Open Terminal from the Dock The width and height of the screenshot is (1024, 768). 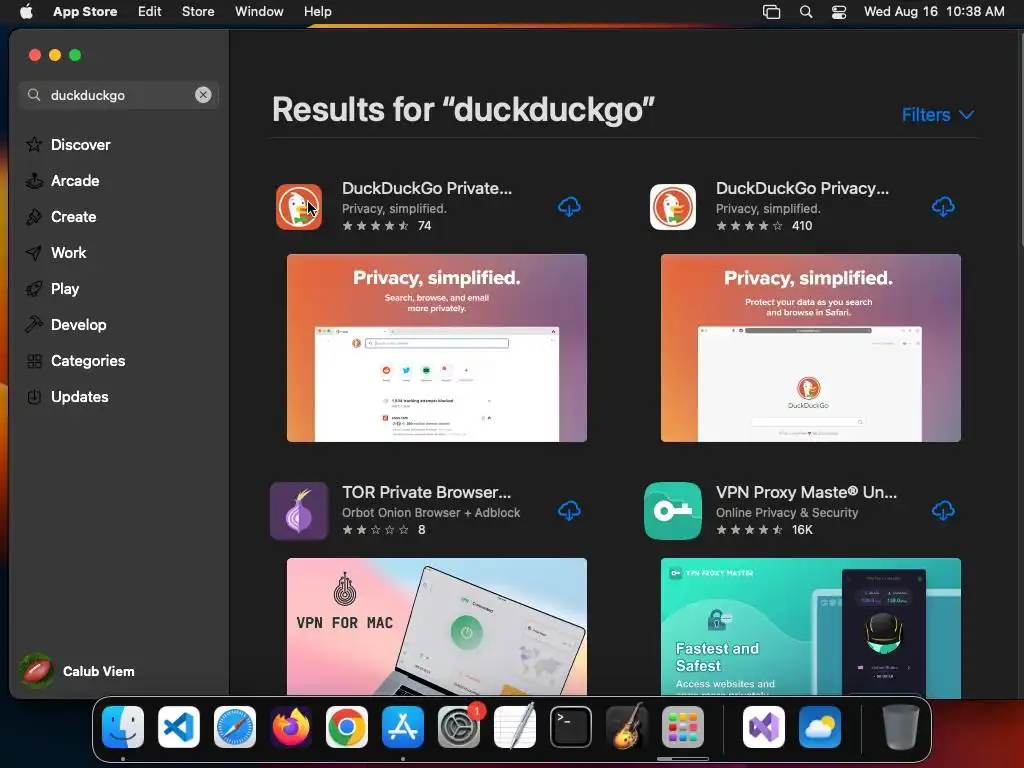point(571,727)
